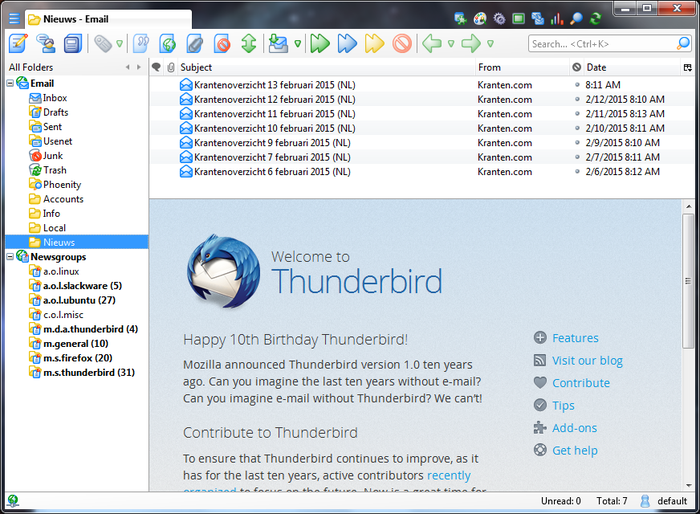Click the mail sync icon in title area
Screen dimensions: 700x514
click(x=538, y=18)
